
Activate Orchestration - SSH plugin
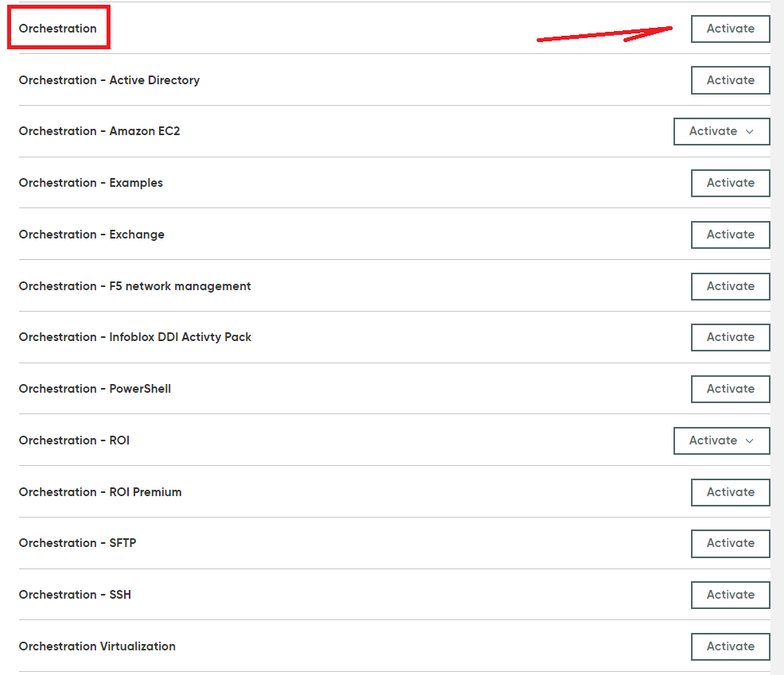[x=730, y=595]
